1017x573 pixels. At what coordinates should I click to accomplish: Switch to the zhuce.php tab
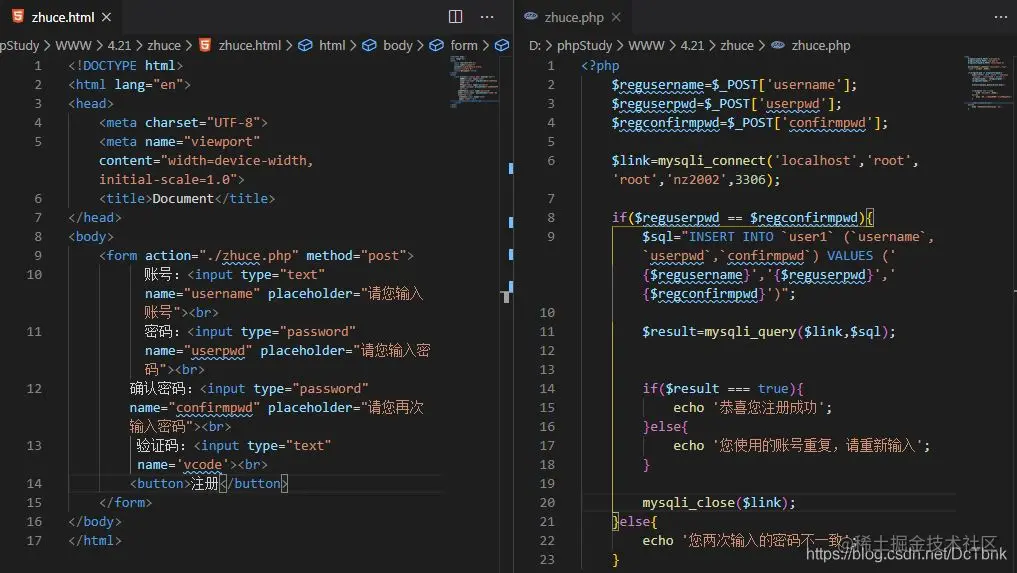tap(573, 17)
